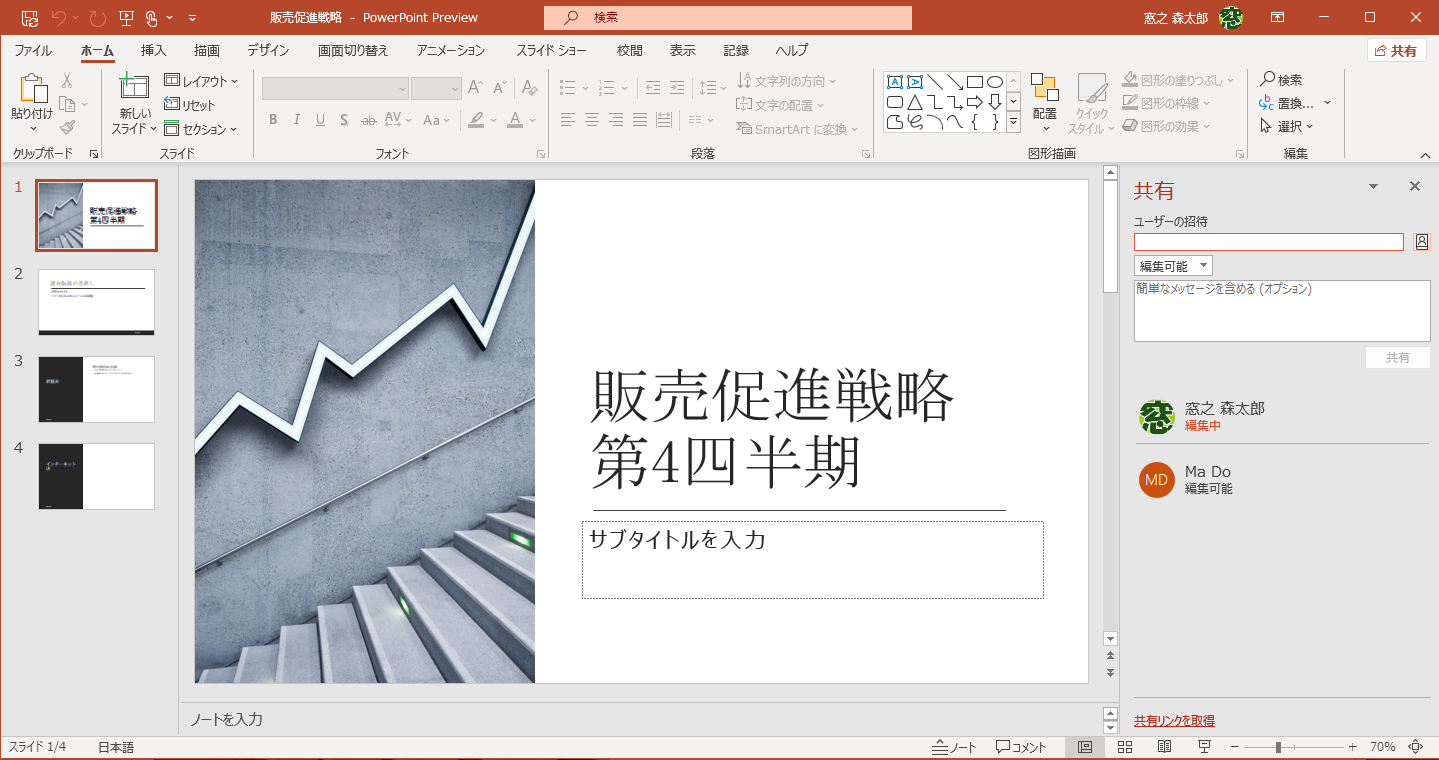Switch to slide sorter view
Screen dimensions: 1439x760
point(1124,746)
